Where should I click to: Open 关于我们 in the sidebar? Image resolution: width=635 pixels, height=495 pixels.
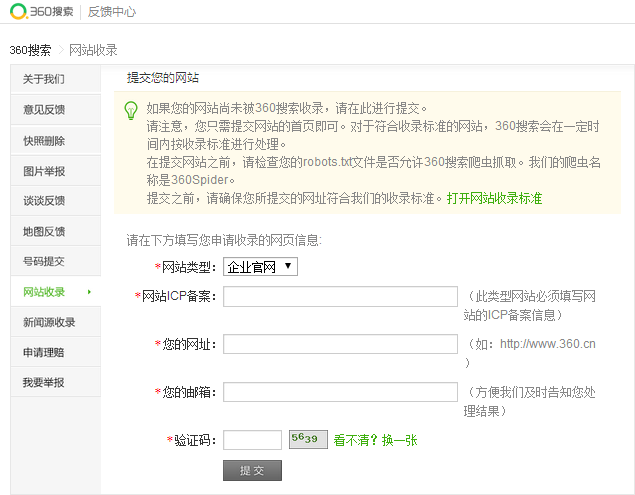(x=55, y=79)
